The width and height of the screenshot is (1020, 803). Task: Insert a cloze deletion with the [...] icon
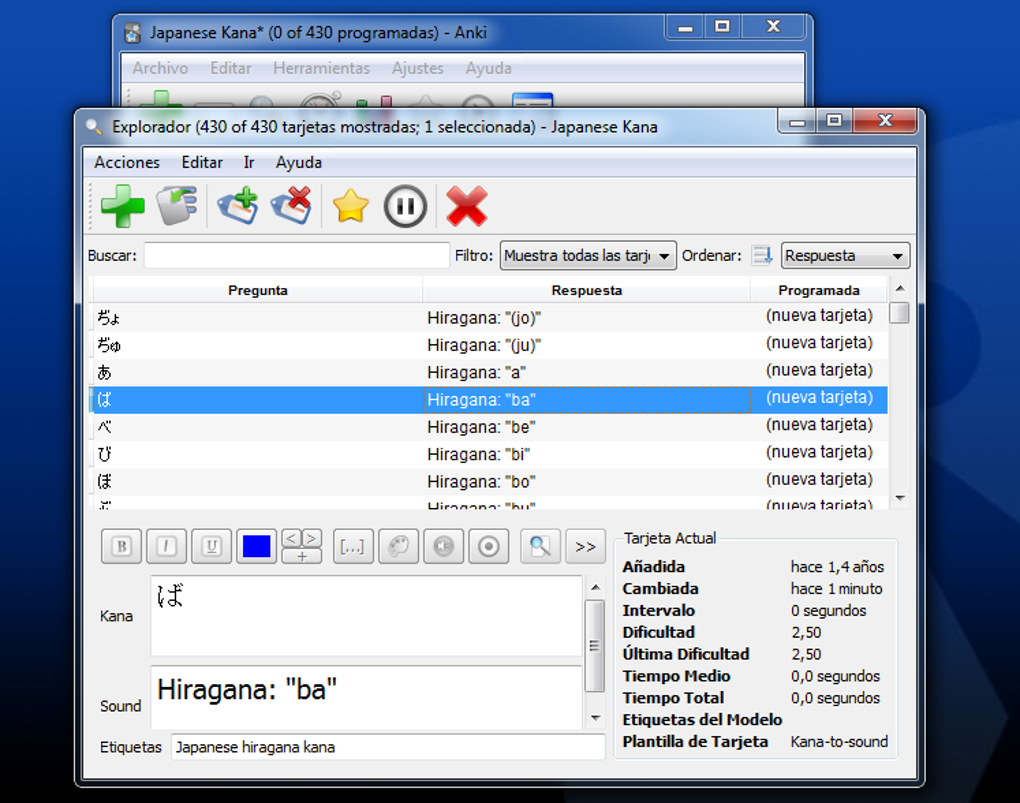pyautogui.click(x=352, y=546)
